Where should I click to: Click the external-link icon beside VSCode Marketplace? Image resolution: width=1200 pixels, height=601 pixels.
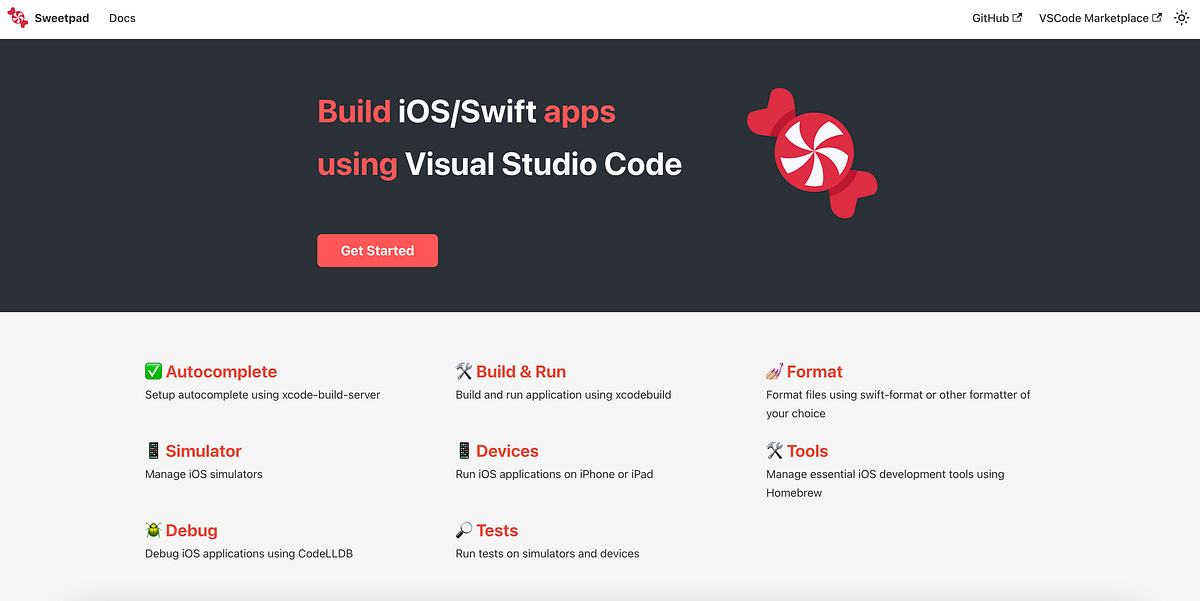(x=1156, y=16)
